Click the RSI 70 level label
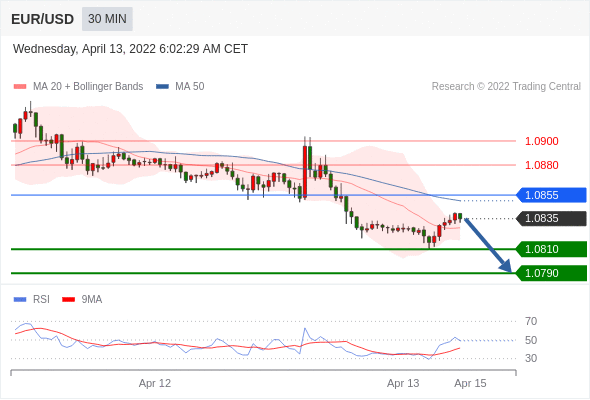Screen dimensions: 590x400 pyautogui.click(x=531, y=321)
